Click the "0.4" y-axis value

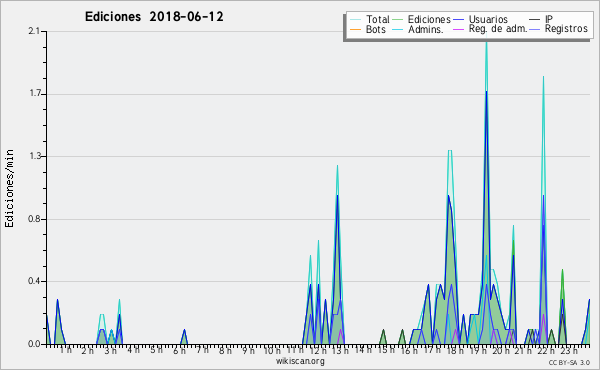coord(34,281)
